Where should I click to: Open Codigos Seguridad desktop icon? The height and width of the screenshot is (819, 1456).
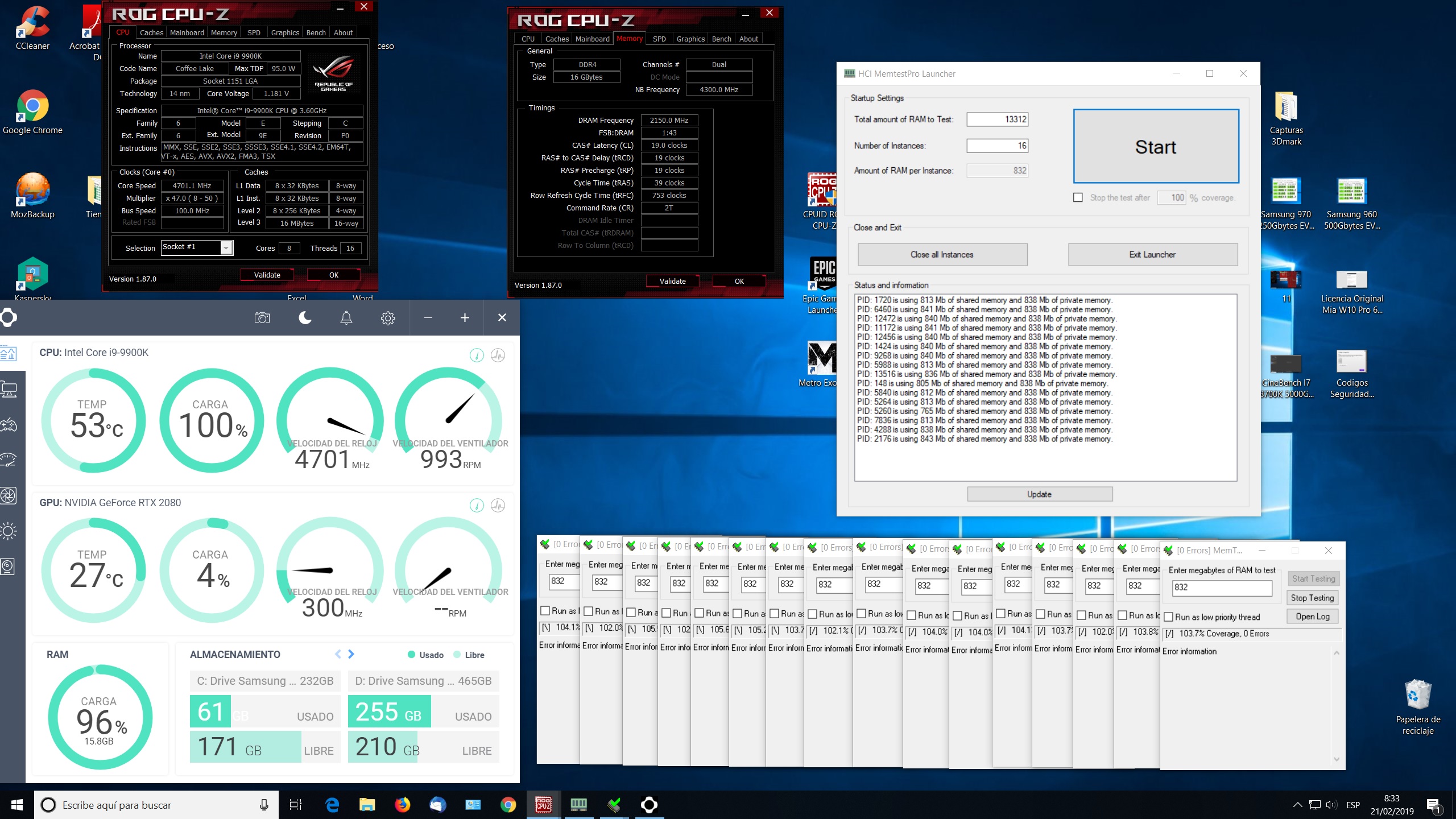coord(1352,373)
